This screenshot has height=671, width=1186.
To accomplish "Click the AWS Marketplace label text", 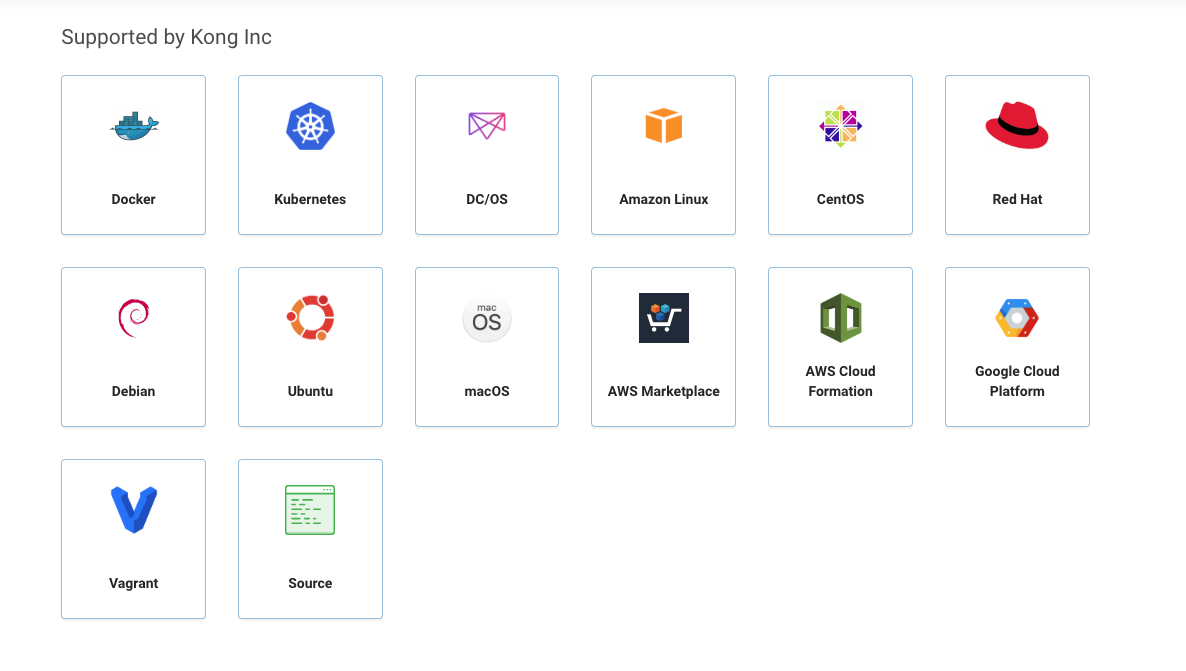I will point(663,391).
